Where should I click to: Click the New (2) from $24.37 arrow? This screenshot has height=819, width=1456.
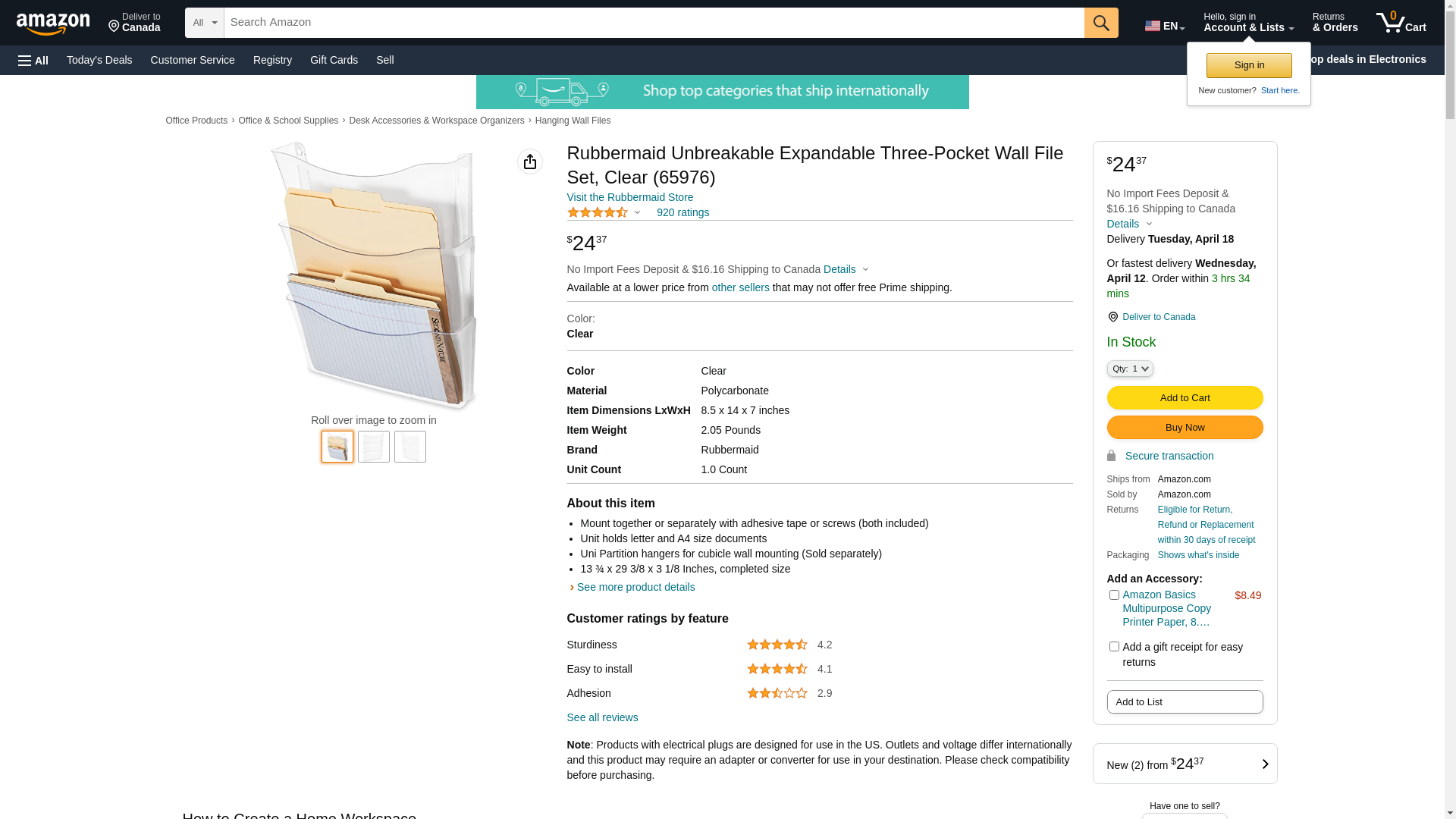tap(1264, 764)
